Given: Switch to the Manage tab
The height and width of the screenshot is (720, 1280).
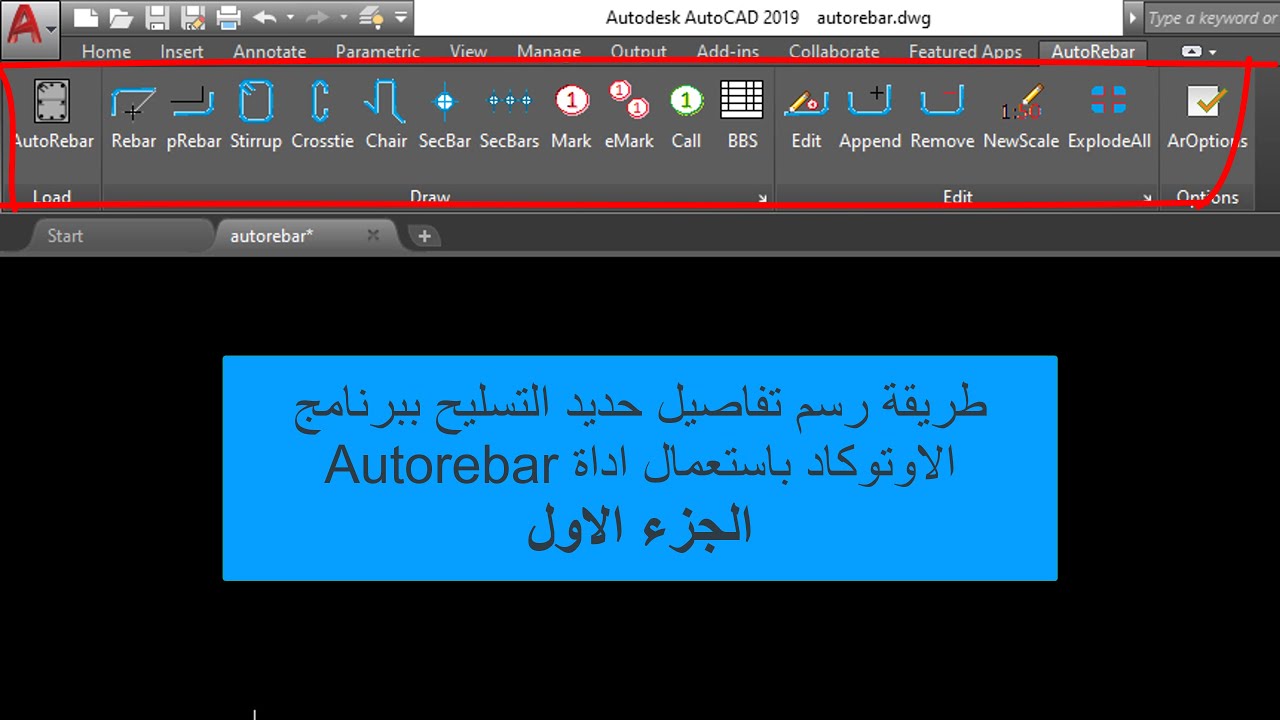Looking at the screenshot, I should tap(549, 51).
